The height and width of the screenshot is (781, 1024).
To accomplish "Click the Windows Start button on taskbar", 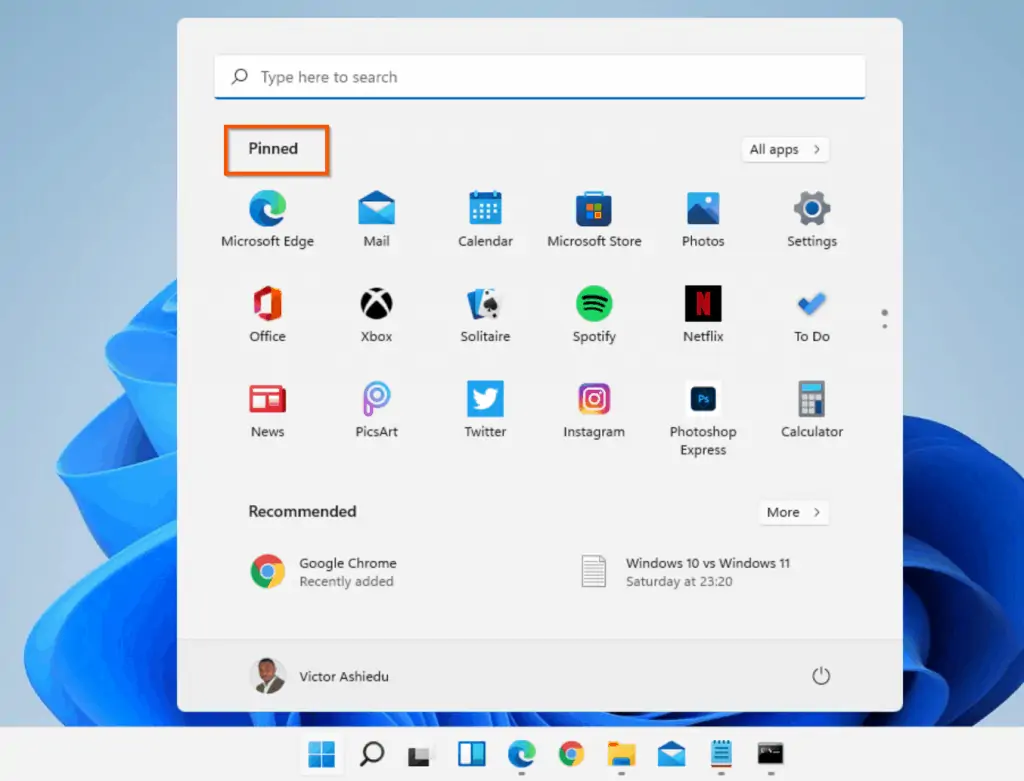I will pos(321,754).
